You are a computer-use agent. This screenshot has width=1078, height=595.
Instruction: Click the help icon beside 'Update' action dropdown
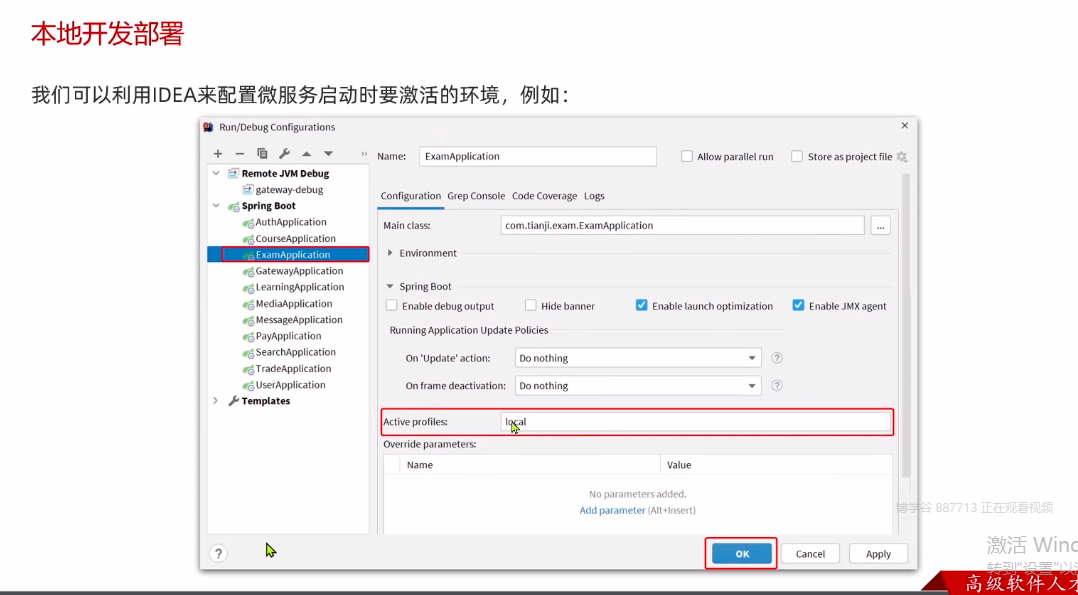777,358
